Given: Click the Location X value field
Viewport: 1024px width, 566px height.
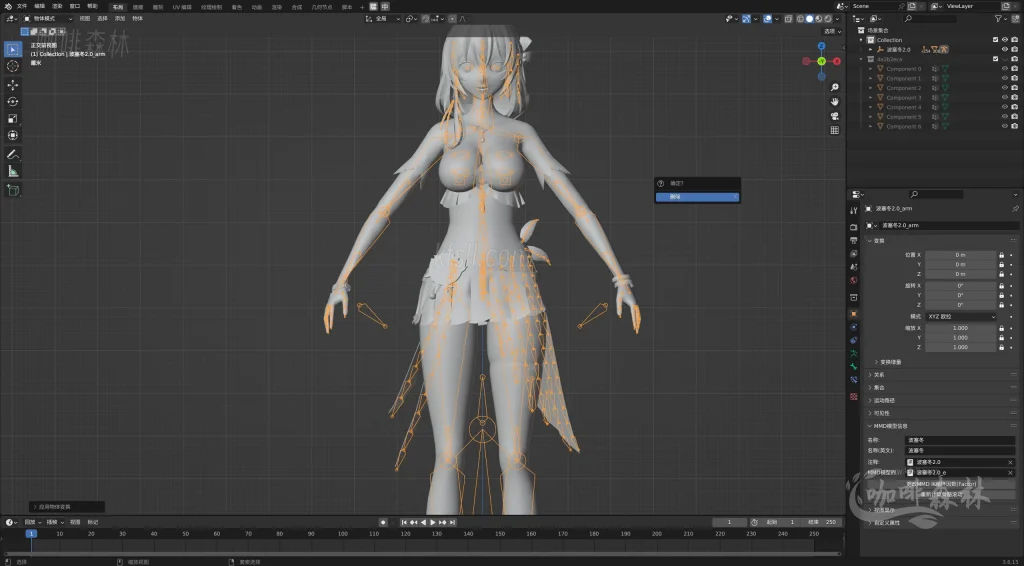Looking at the screenshot, I should [x=961, y=255].
